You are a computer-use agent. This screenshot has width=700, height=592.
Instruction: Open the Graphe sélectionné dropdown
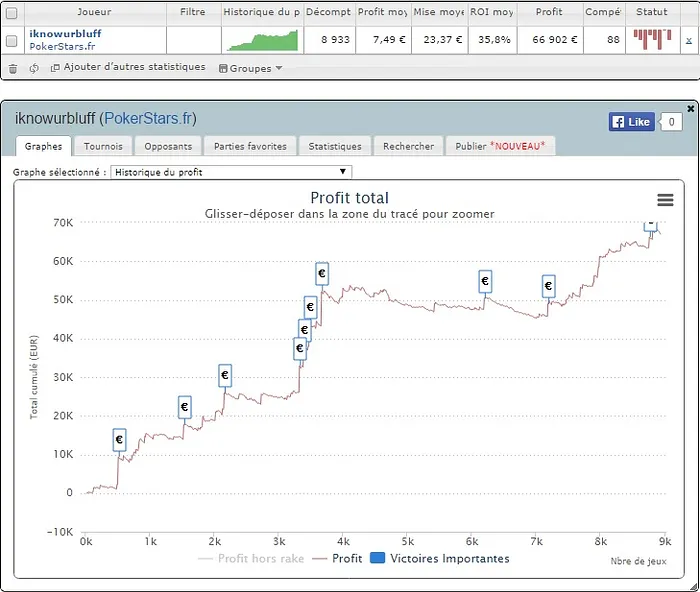pos(231,172)
